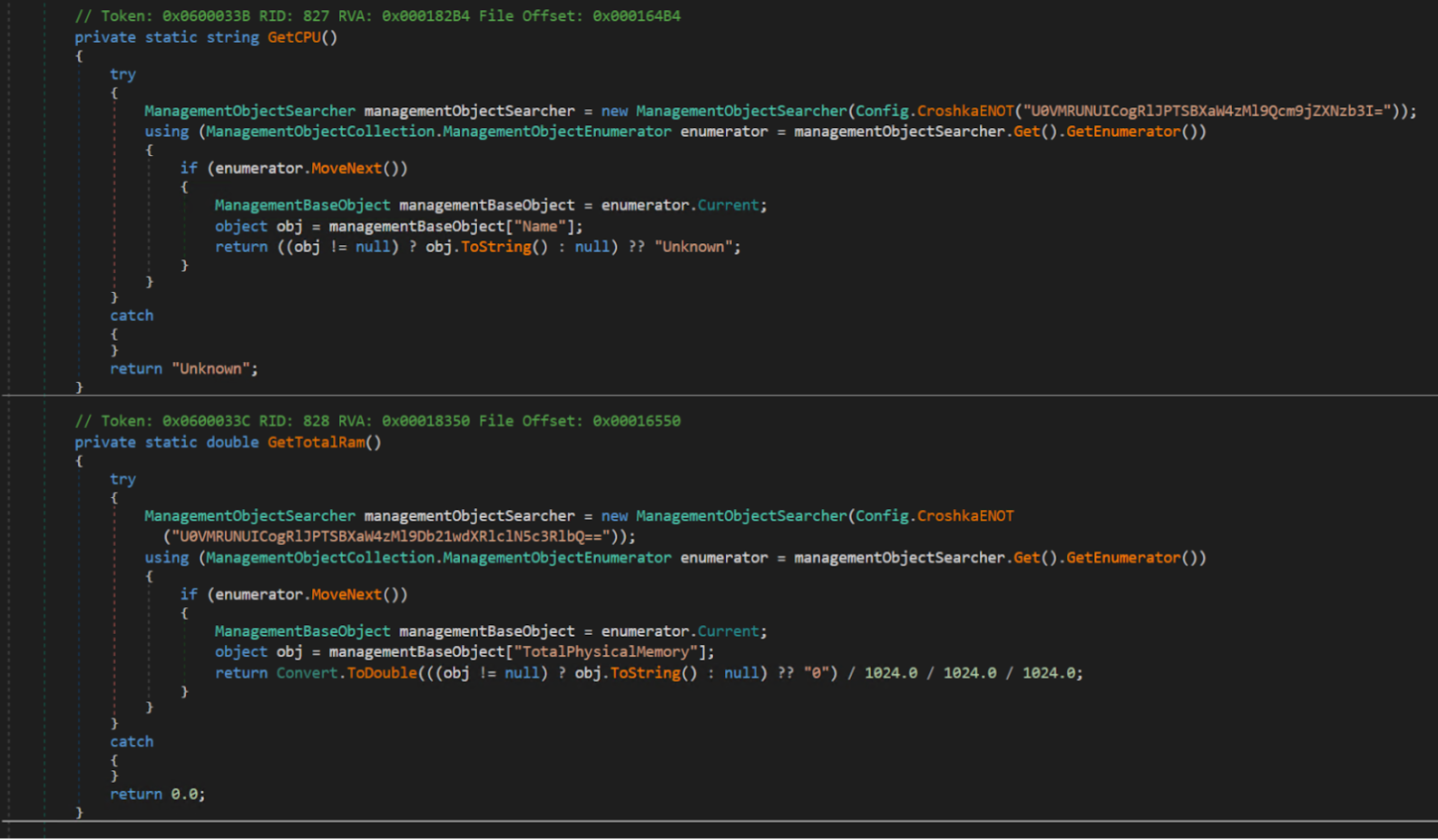Click the "0" string literal in GetTotalRam
Screen dimensions: 1438x840
pyautogui.click(x=816, y=673)
